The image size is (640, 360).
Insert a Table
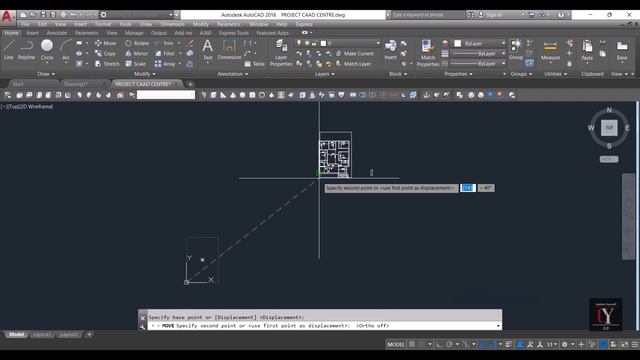pos(255,64)
